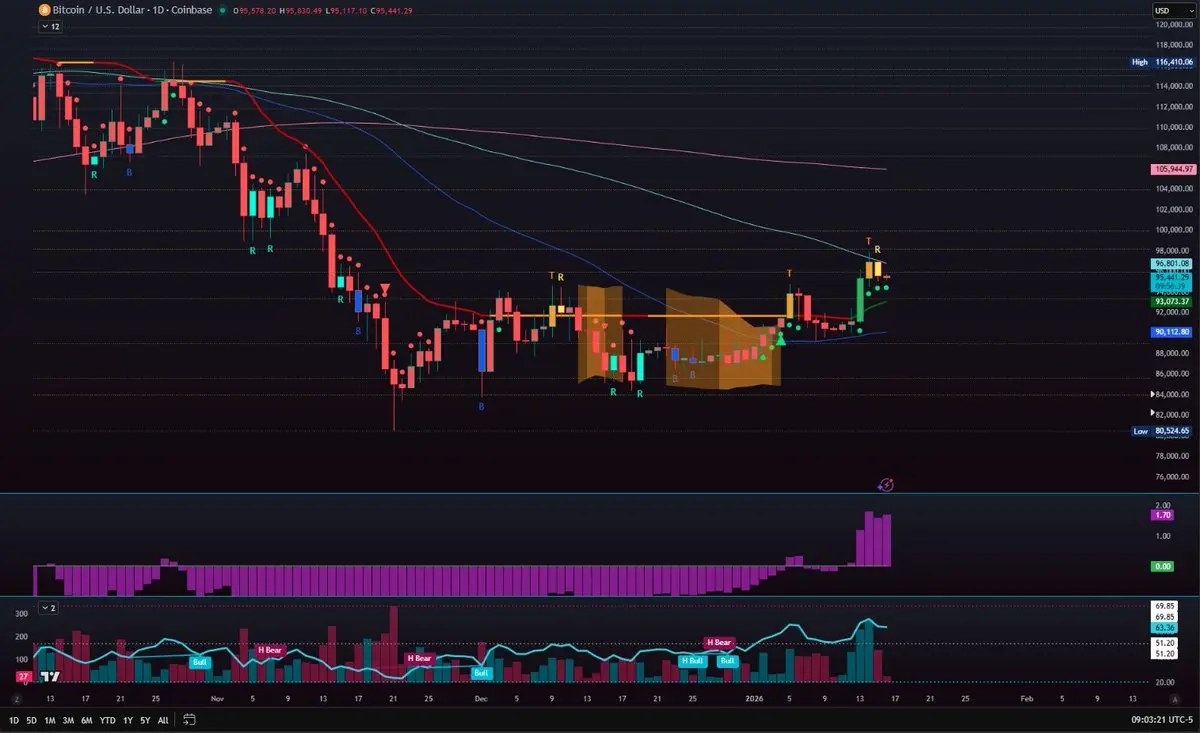Click the Close value C95,441.29
The height and width of the screenshot is (733, 1200).
[393, 10]
